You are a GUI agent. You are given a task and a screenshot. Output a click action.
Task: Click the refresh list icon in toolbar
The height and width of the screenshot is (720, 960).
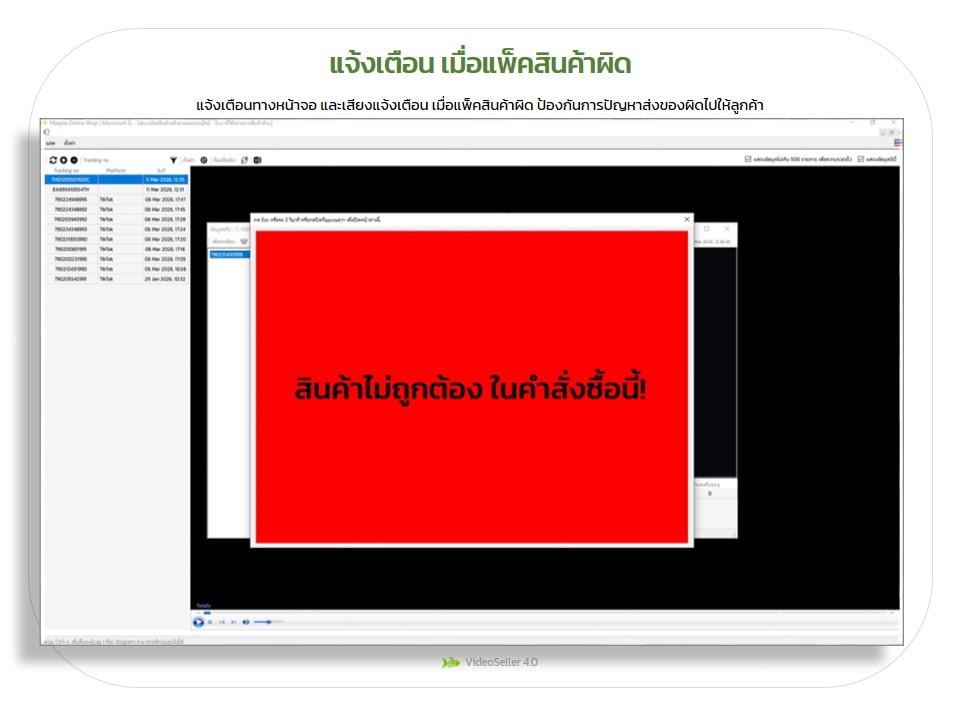point(53,160)
